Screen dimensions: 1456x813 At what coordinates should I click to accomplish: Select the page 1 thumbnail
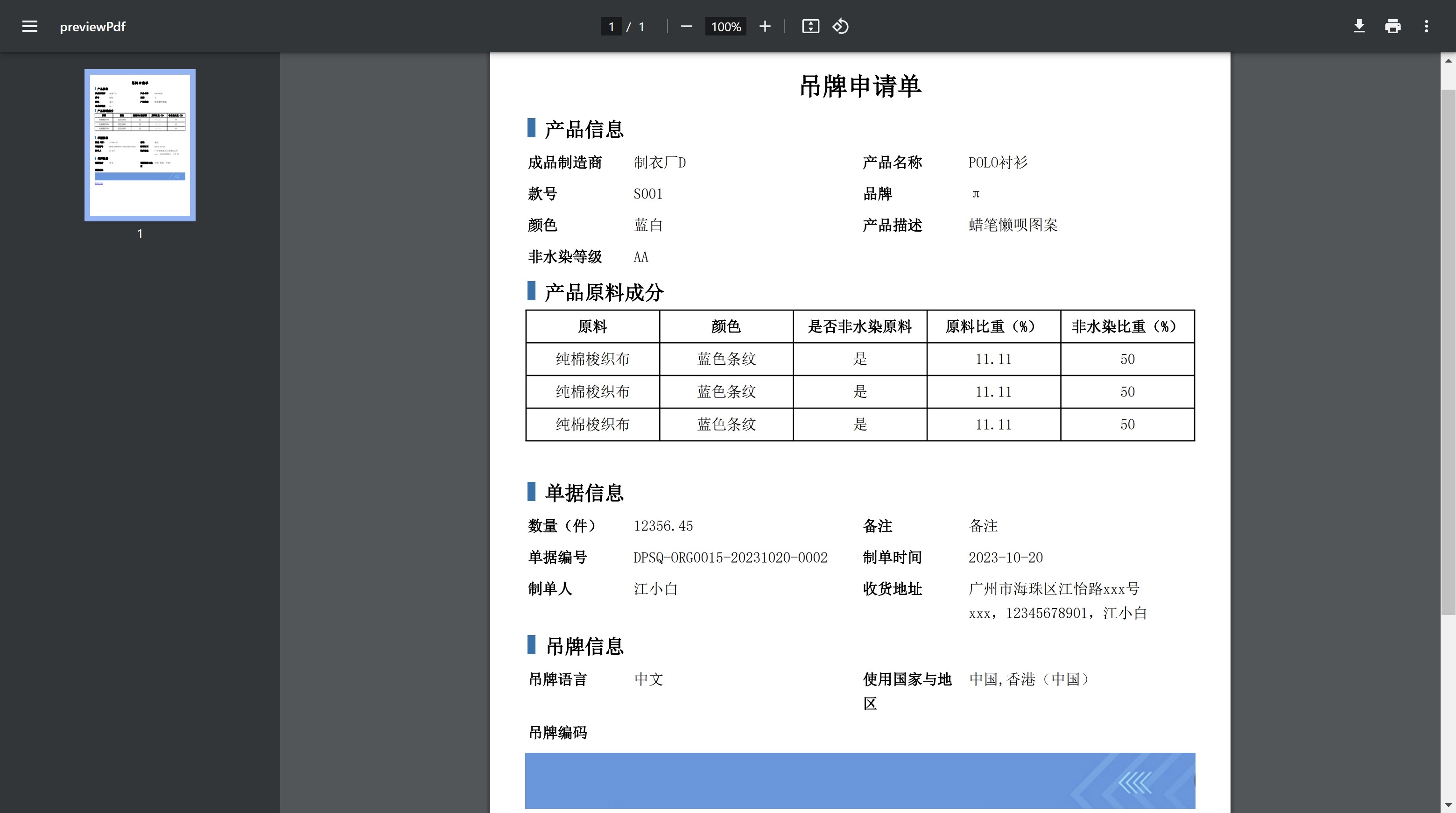(140, 145)
